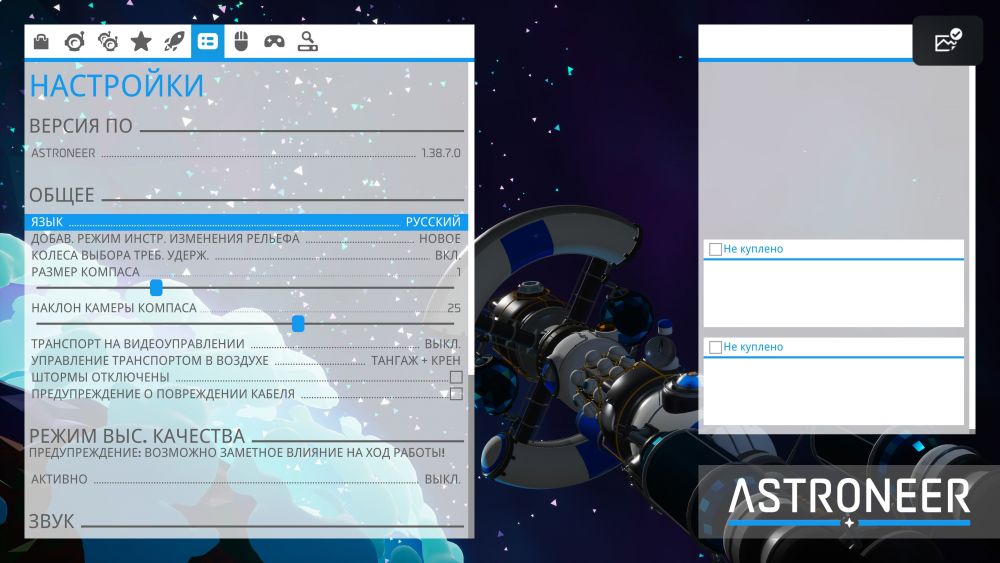
Task: Open the mouse controls tab
Action: coord(240,41)
